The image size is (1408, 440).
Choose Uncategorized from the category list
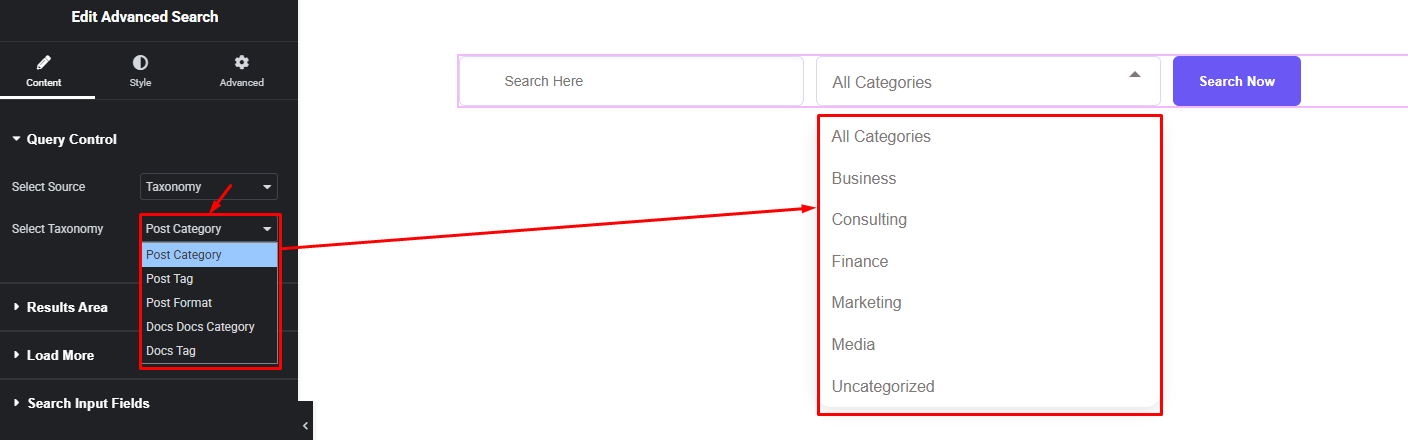click(x=883, y=386)
